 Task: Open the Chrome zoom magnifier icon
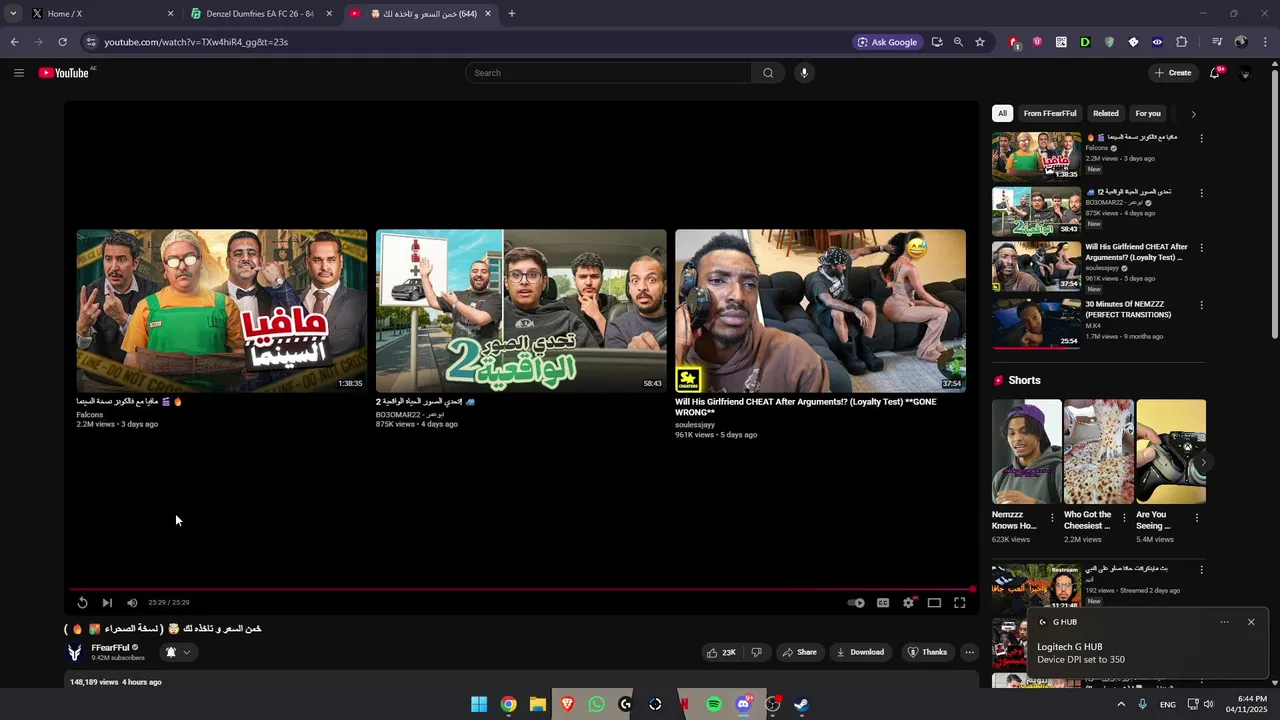point(958,42)
